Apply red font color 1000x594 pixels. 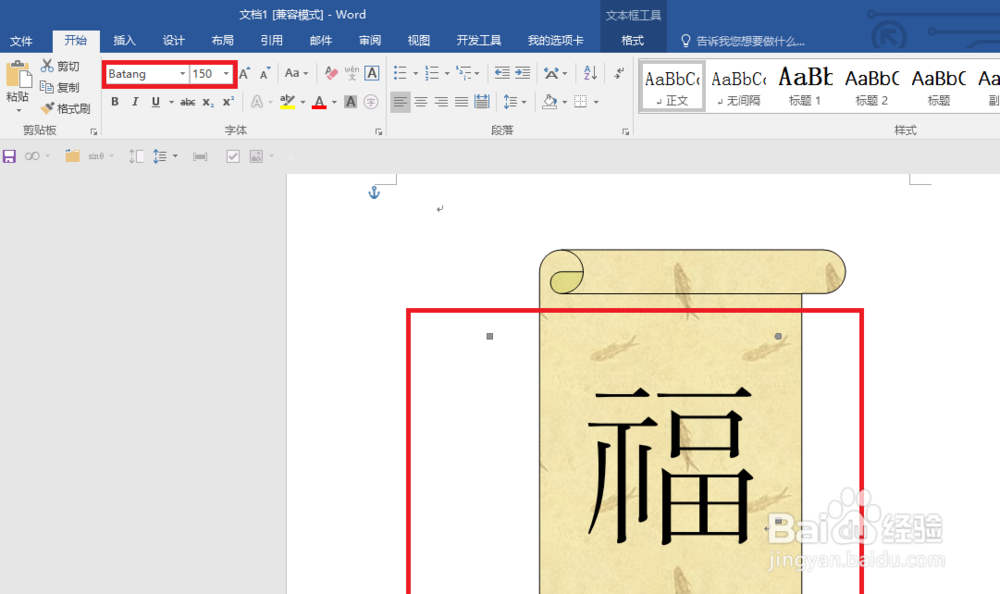pos(320,102)
